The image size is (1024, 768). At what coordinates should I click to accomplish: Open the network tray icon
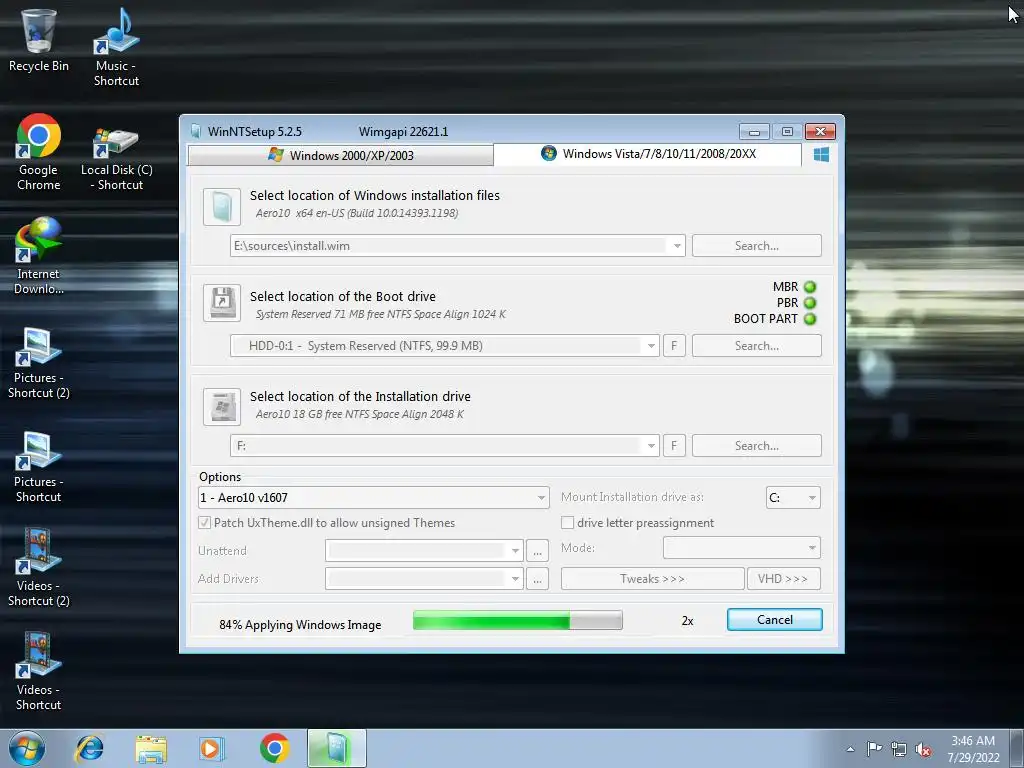[x=899, y=749]
